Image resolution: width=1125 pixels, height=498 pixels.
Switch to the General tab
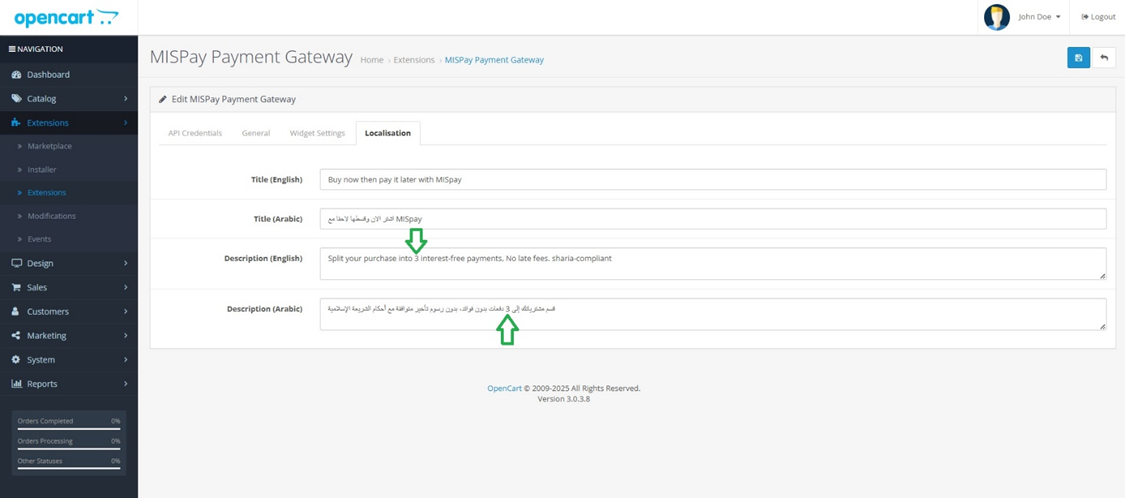(256, 133)
